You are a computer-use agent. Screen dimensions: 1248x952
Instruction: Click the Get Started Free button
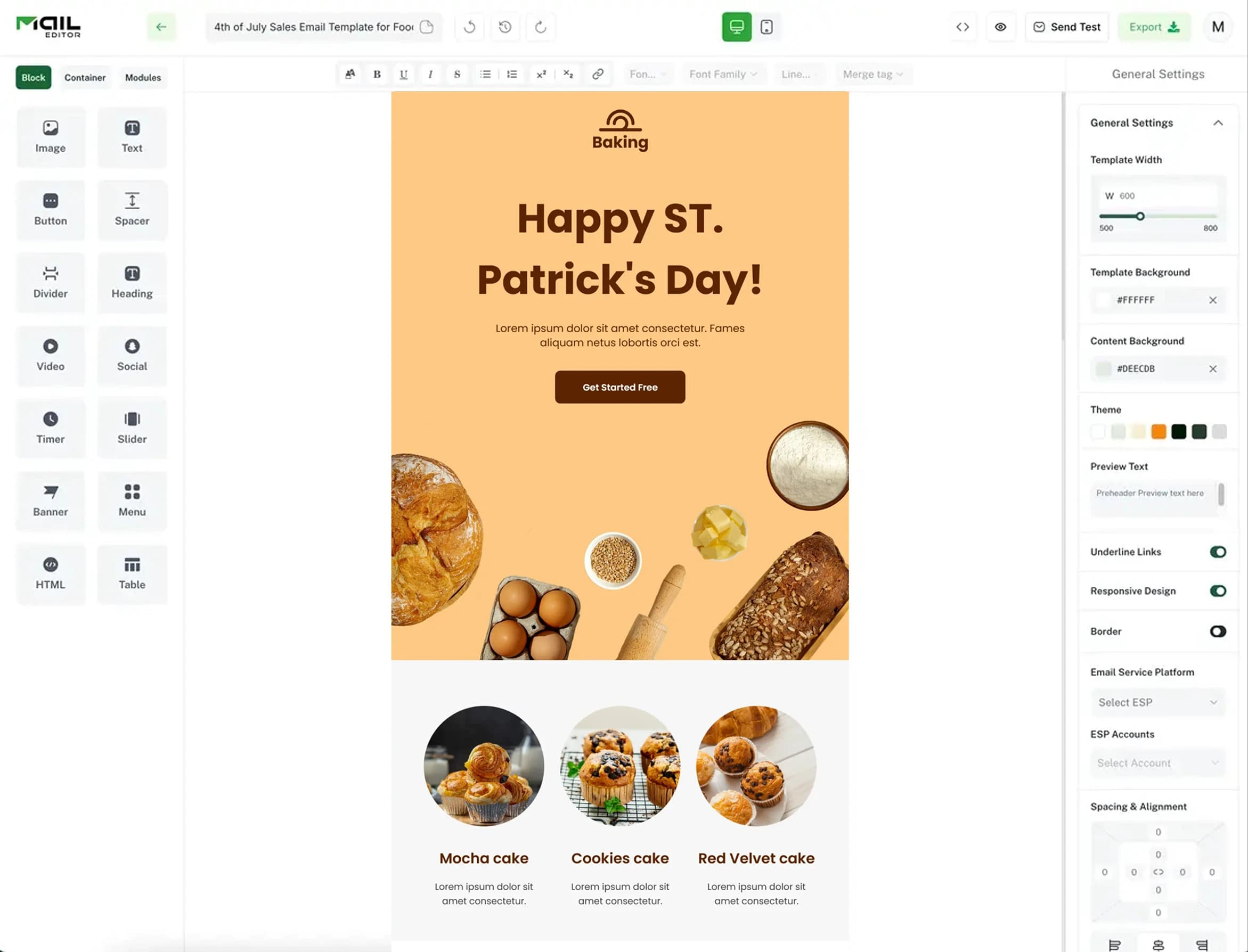click(619, 387)
